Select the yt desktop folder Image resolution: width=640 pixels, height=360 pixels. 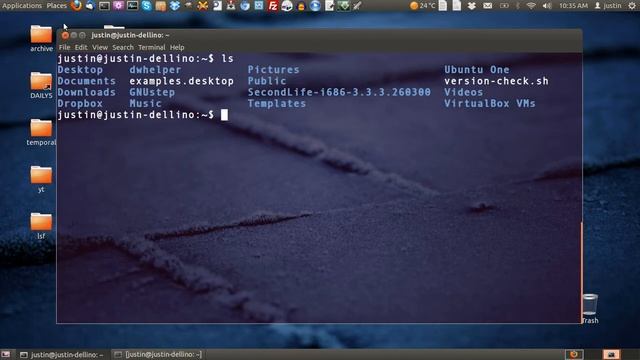coord(41,179)
